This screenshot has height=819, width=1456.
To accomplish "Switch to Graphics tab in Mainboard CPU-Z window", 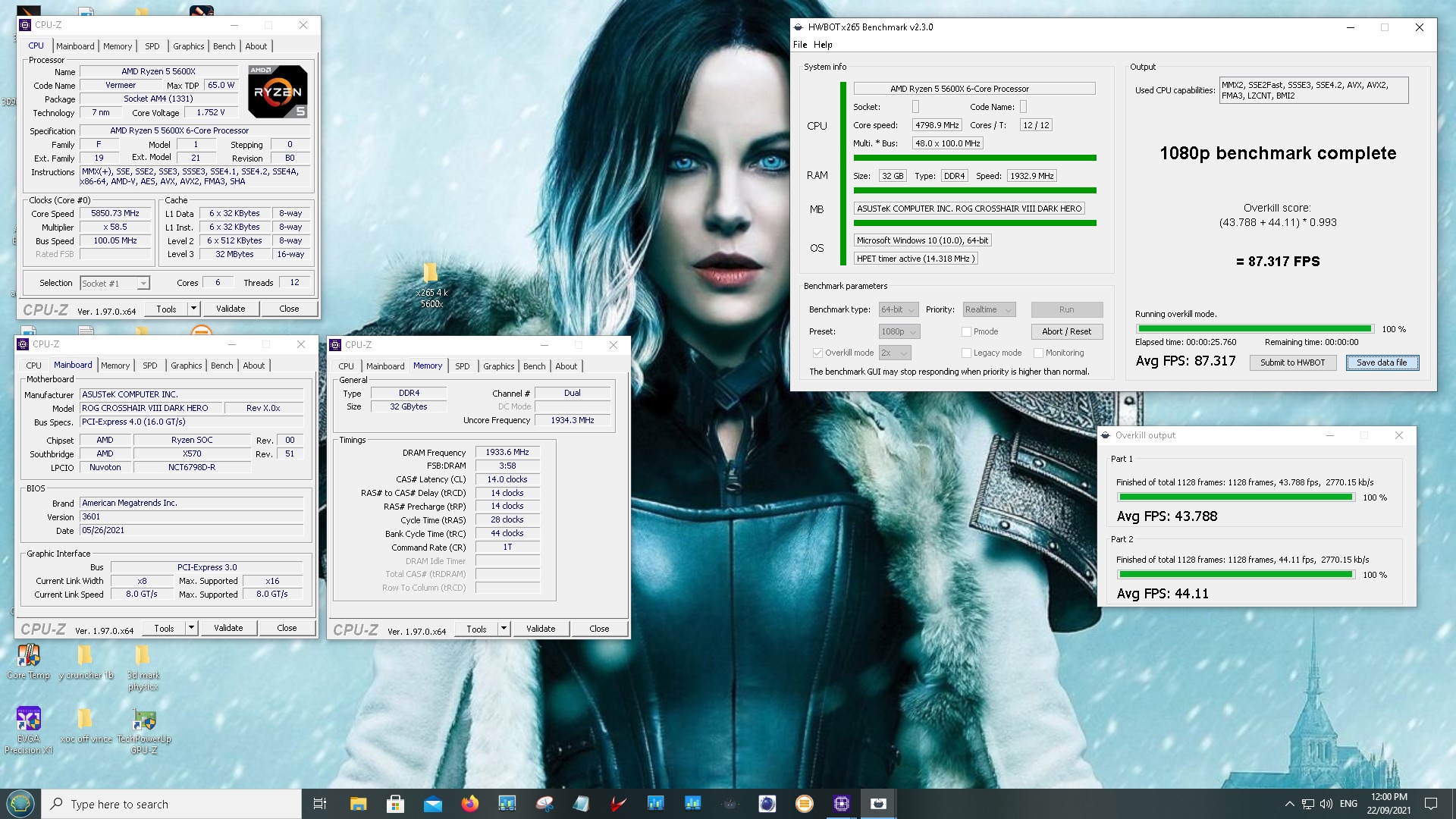I will pyautogui.click(x=186, y=366).
